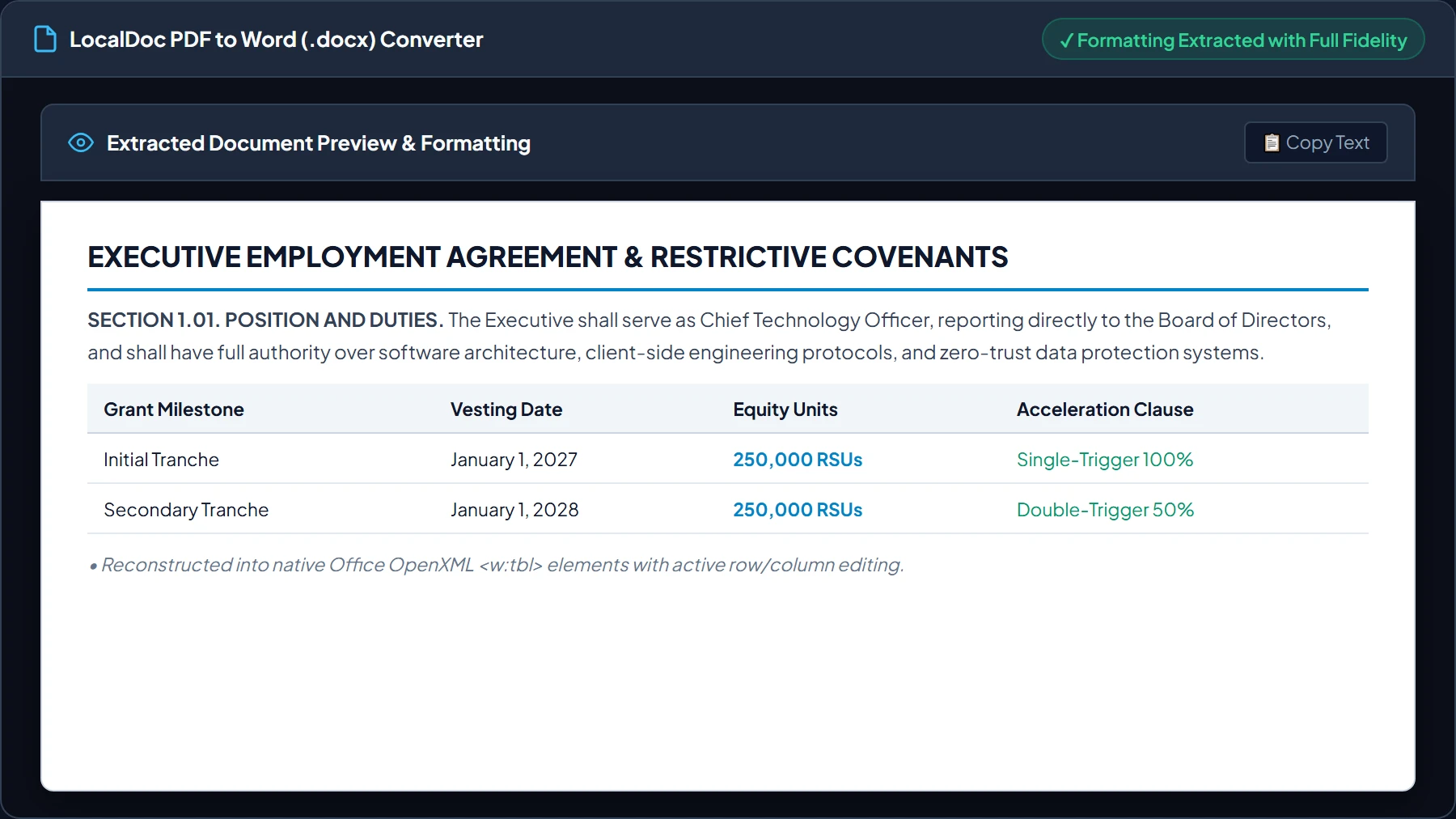Click the Acceleration Clause column header
This screenshot has width=1456, height=819.
(x=1105, y=409)
